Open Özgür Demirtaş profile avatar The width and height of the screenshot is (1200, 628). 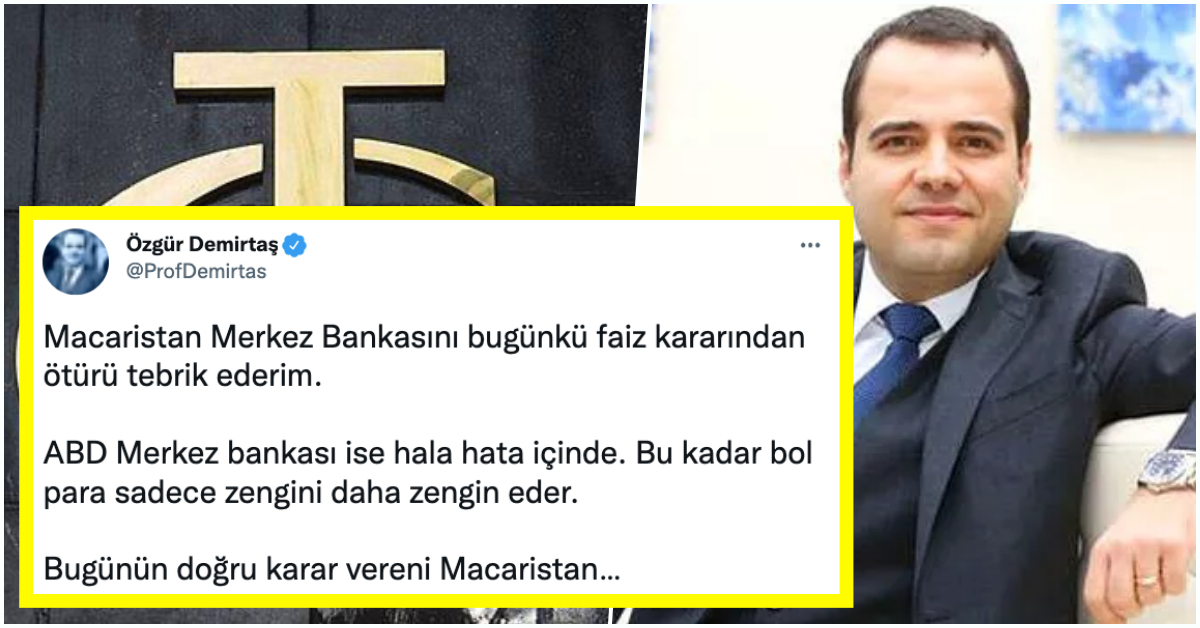(75, 261)
